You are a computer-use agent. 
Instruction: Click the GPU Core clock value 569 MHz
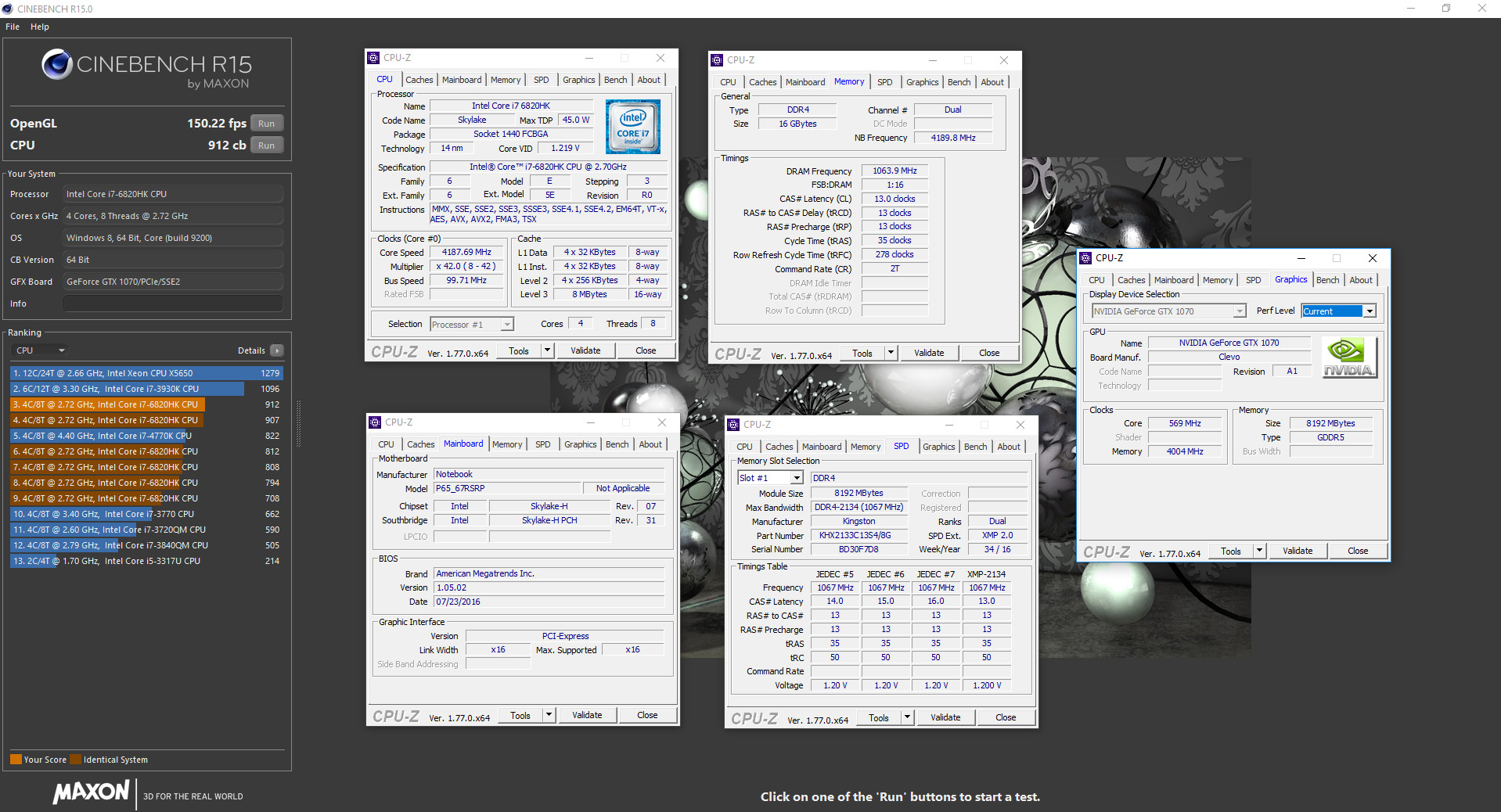pos(1185,423)
